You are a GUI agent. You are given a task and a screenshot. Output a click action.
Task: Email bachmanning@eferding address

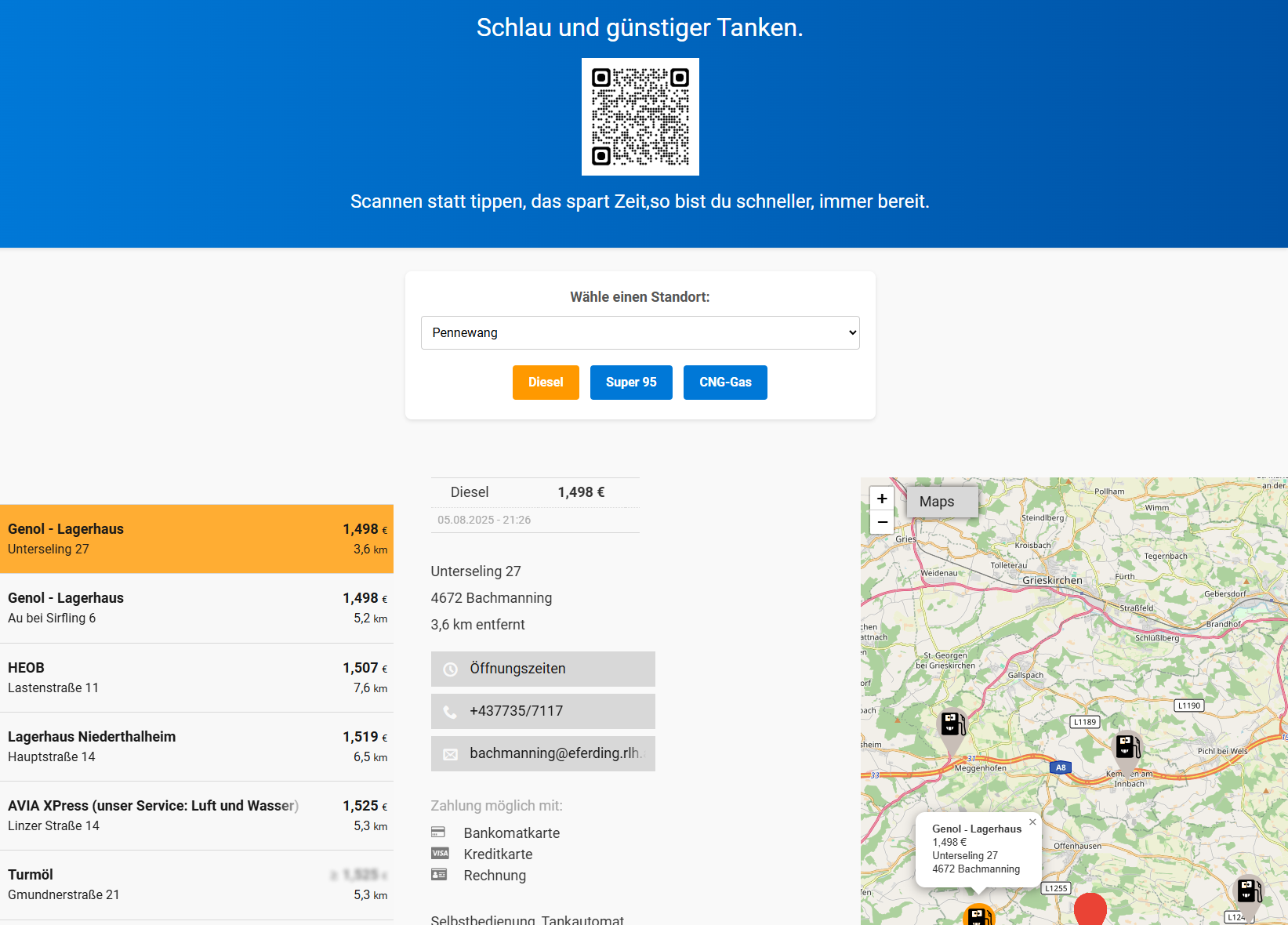click(x=542, y=753)
